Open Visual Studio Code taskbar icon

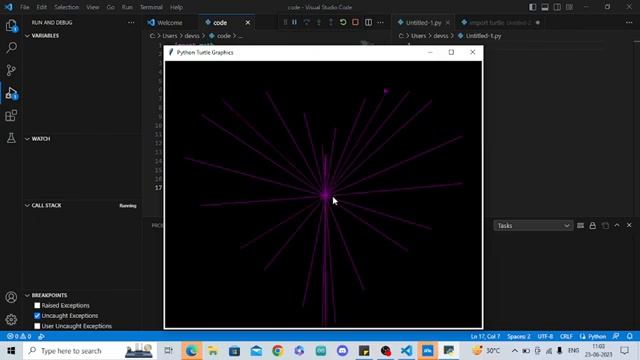point(406,351)
